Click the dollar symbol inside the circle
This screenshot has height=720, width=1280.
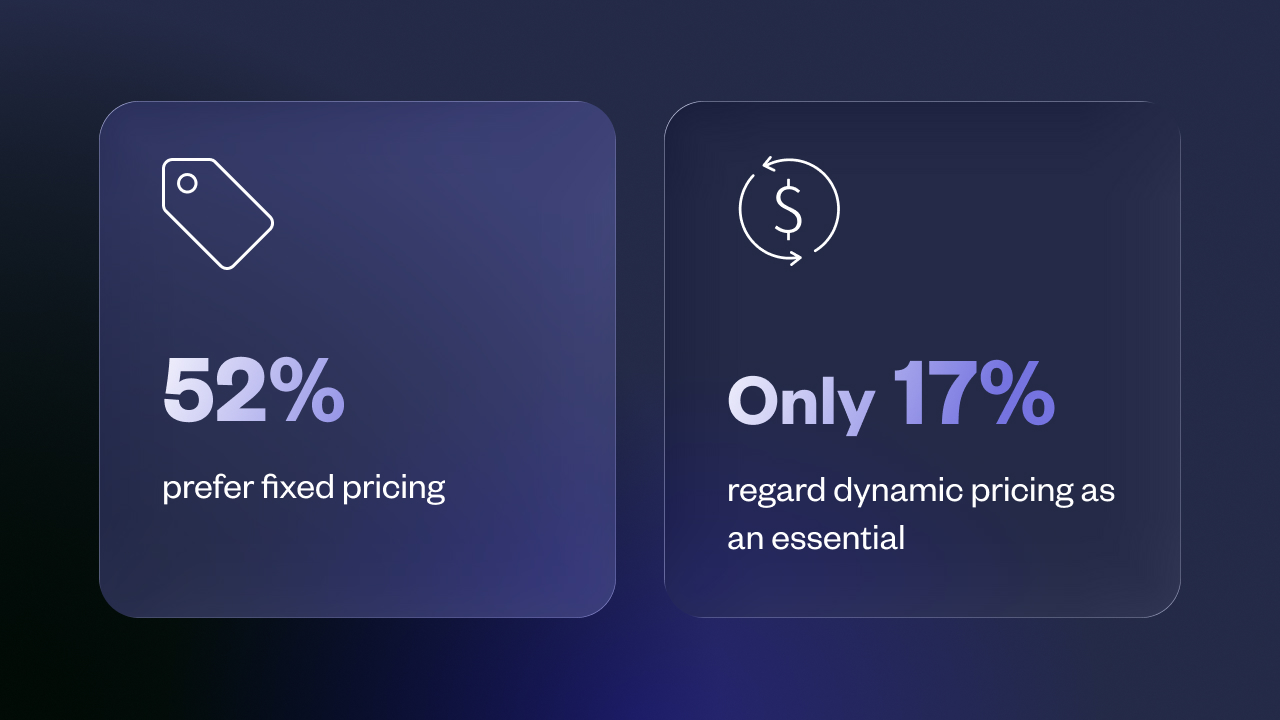788,211
